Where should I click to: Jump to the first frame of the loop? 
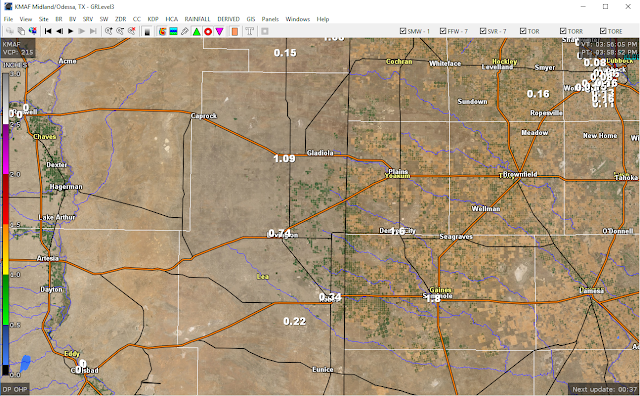click(x=48, y=31)
